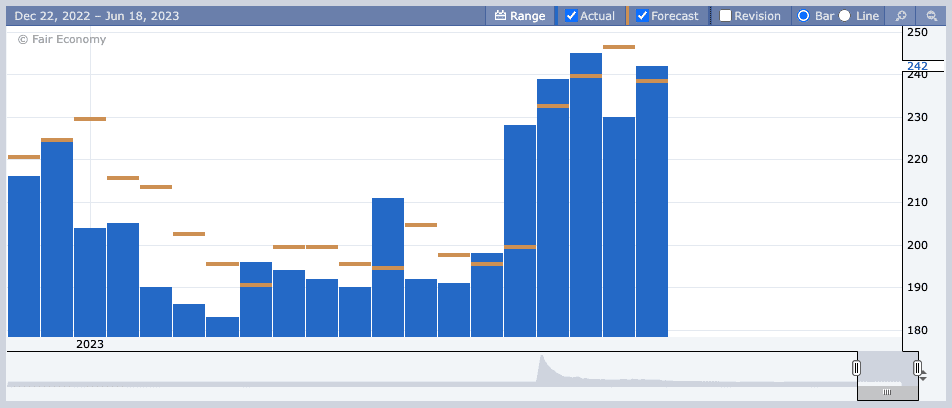The image size is (952, 408).
Task: Enable the Revision checkbox
Action: [726, 16]
